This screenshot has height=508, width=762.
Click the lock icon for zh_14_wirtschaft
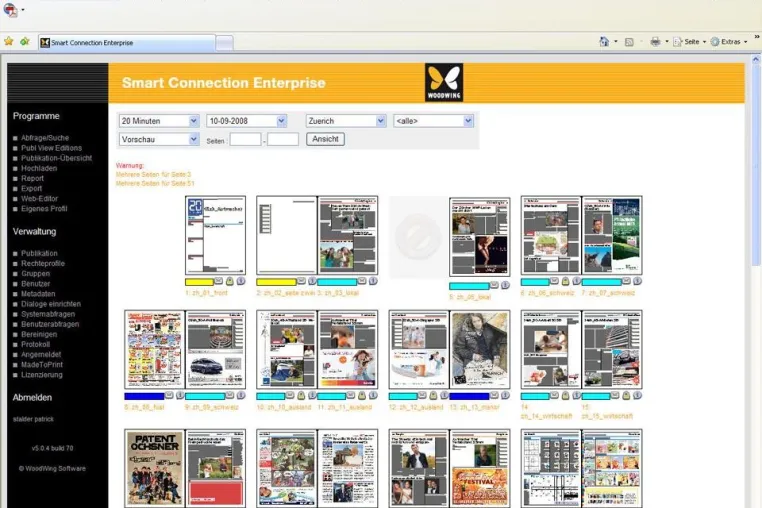pyautogui.click(x=565, y=395)
